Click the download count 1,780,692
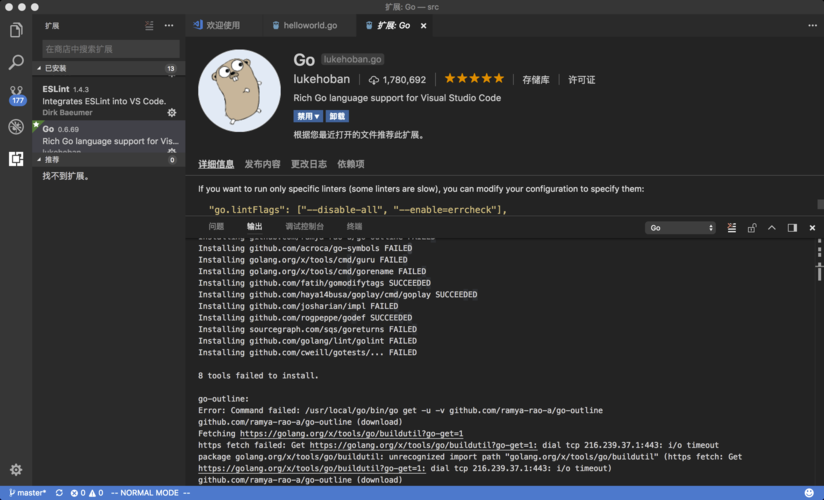Screen dimensions: 824x500 point(397,80)
